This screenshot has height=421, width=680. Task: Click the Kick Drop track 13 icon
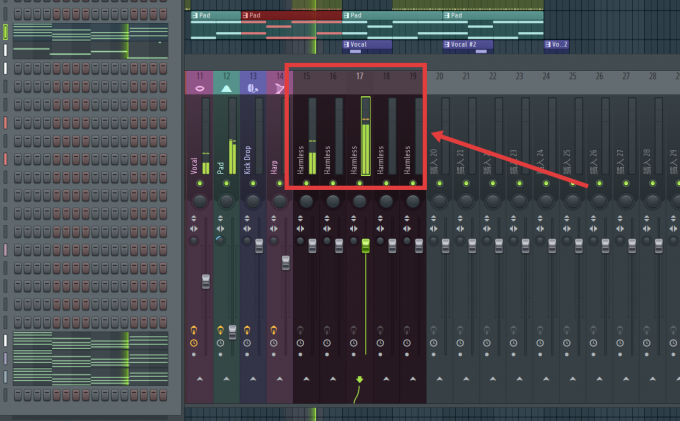[253, 88]
